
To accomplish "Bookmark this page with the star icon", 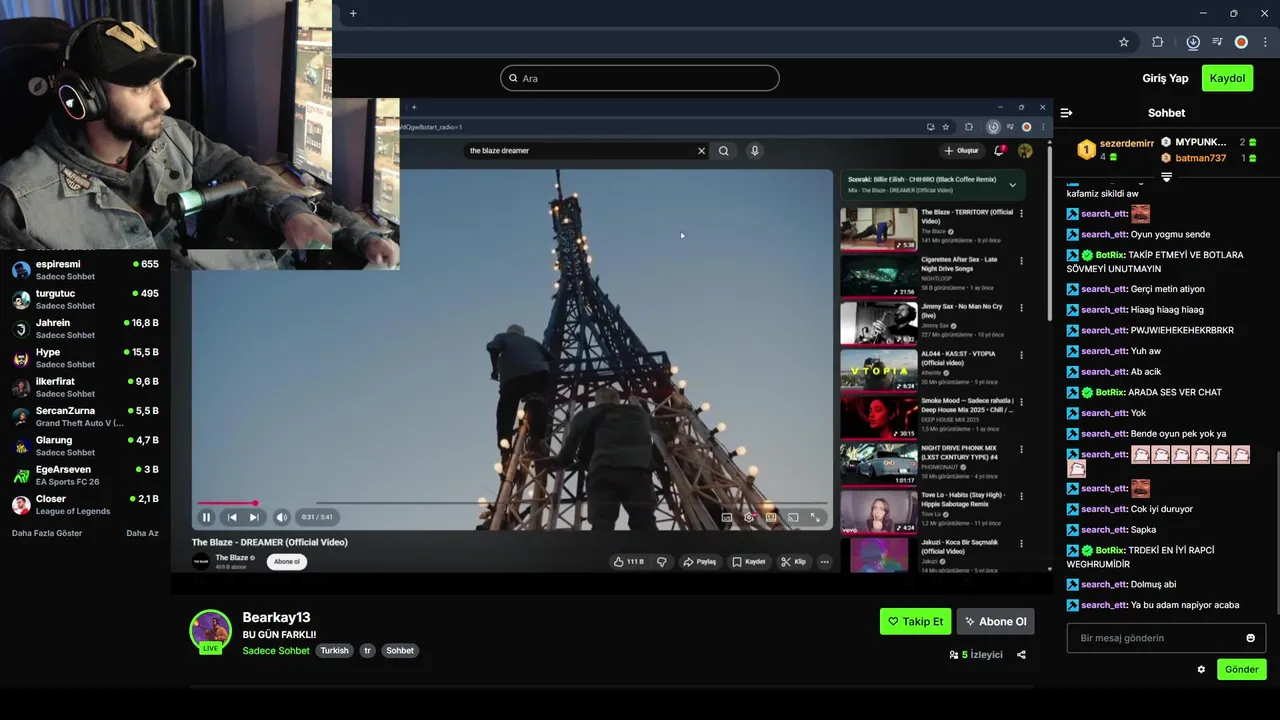I will click(x=1124, y=42).
